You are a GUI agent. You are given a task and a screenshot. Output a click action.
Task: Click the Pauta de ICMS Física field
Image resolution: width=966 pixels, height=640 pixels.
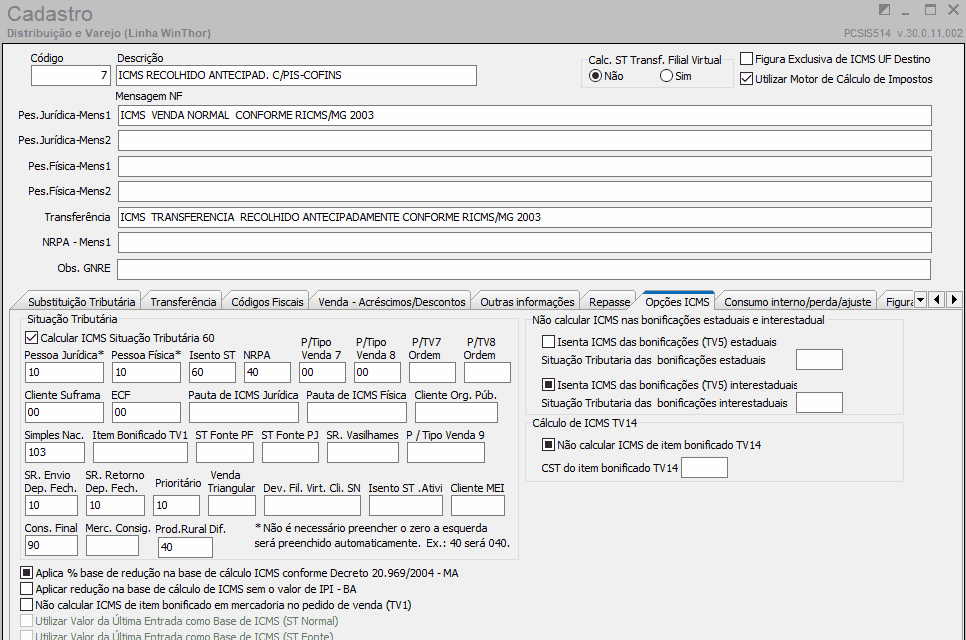pyautogui.click(x=357, y=413)
